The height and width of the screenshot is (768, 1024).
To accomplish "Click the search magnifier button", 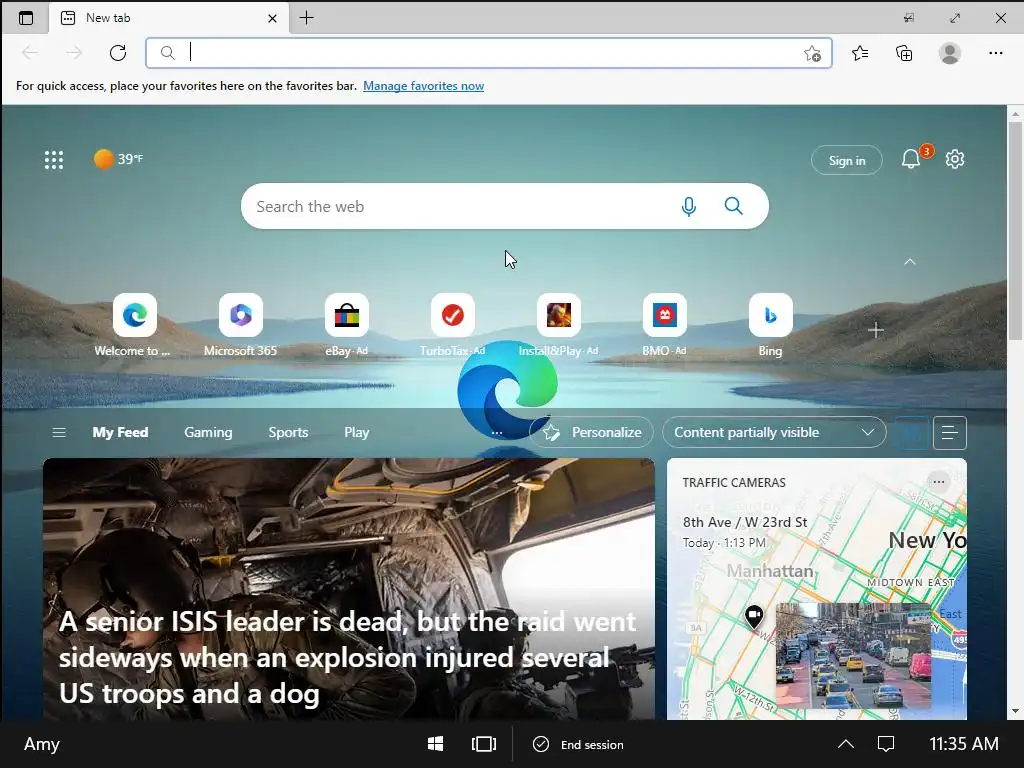I will tap(733, 206).
